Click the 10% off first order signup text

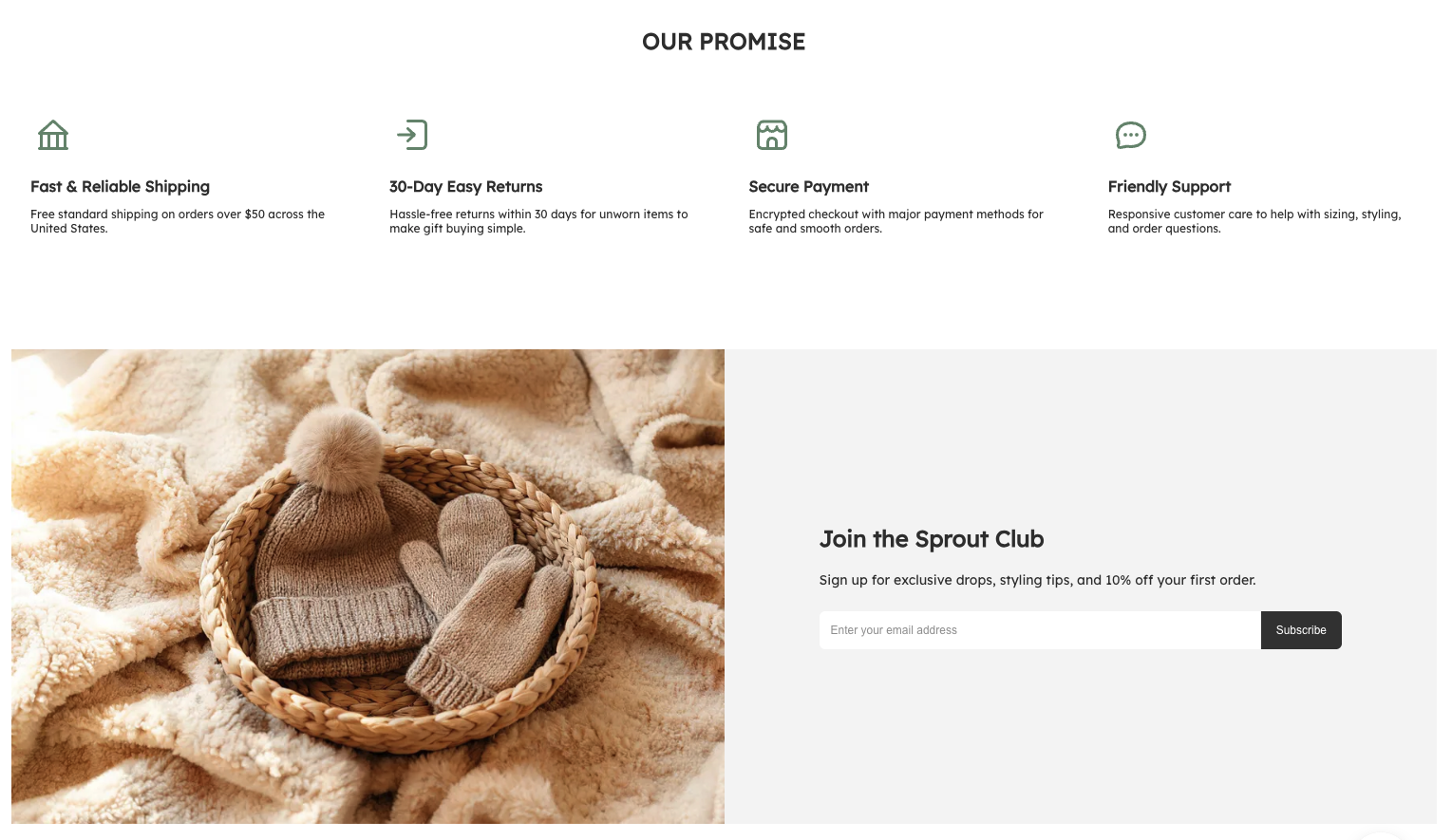pos(1037,580)
